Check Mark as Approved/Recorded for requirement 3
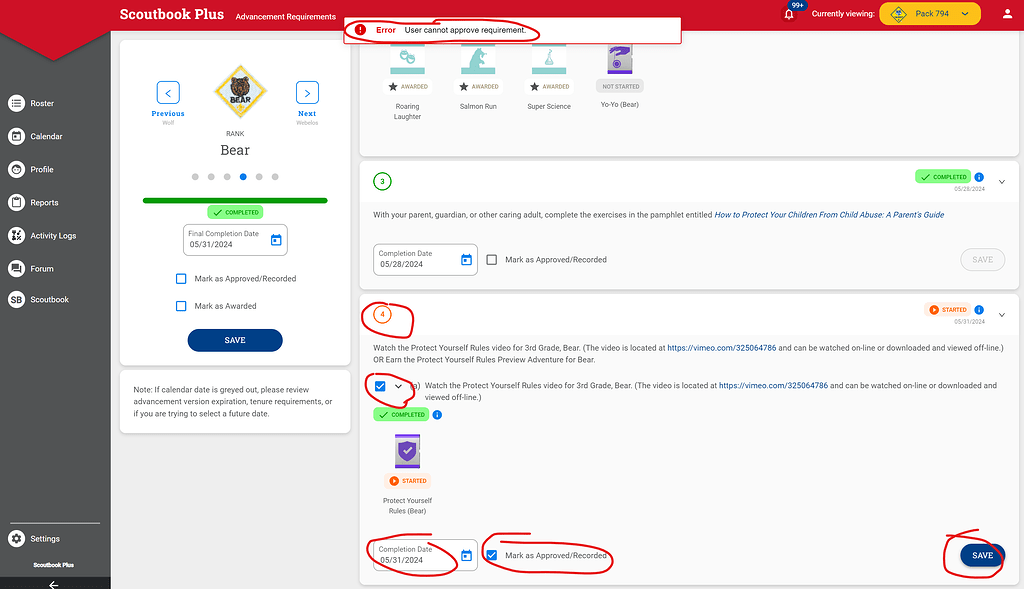This screenshot has width=1024, height=589. (x=491, y=259)
